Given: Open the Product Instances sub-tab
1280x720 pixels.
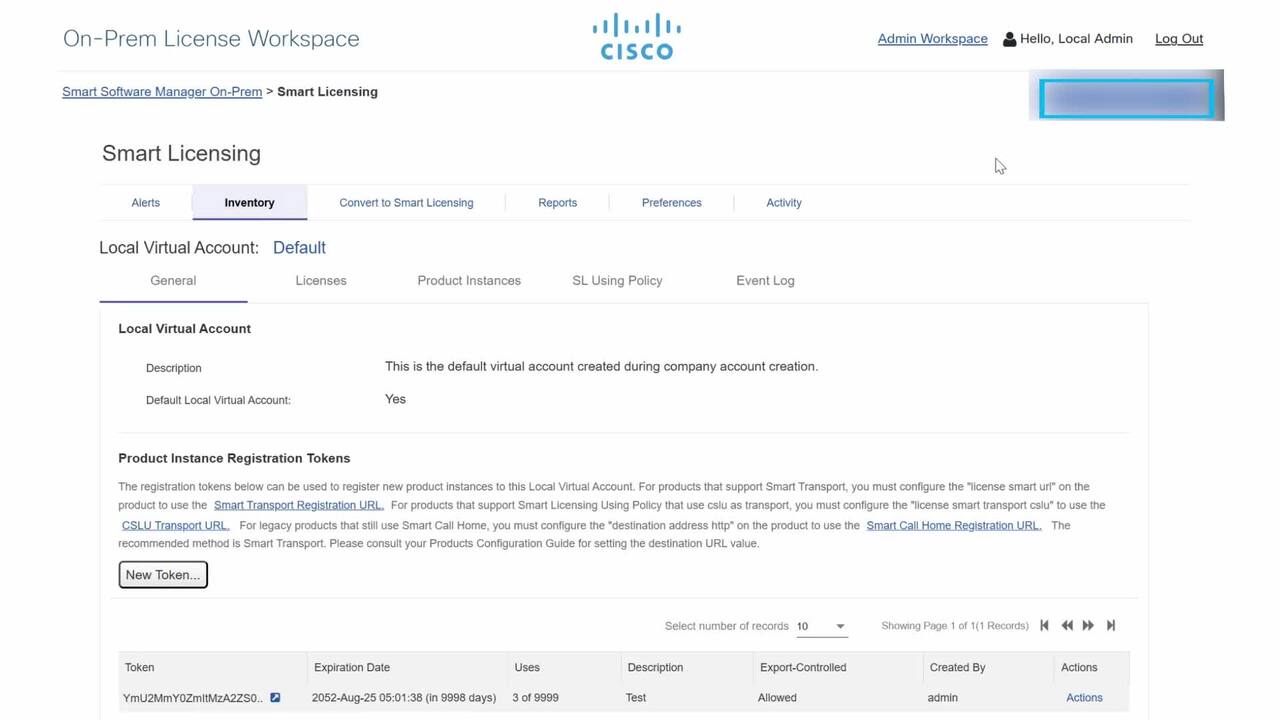Looking at the screenshot, I should [469, 281].
